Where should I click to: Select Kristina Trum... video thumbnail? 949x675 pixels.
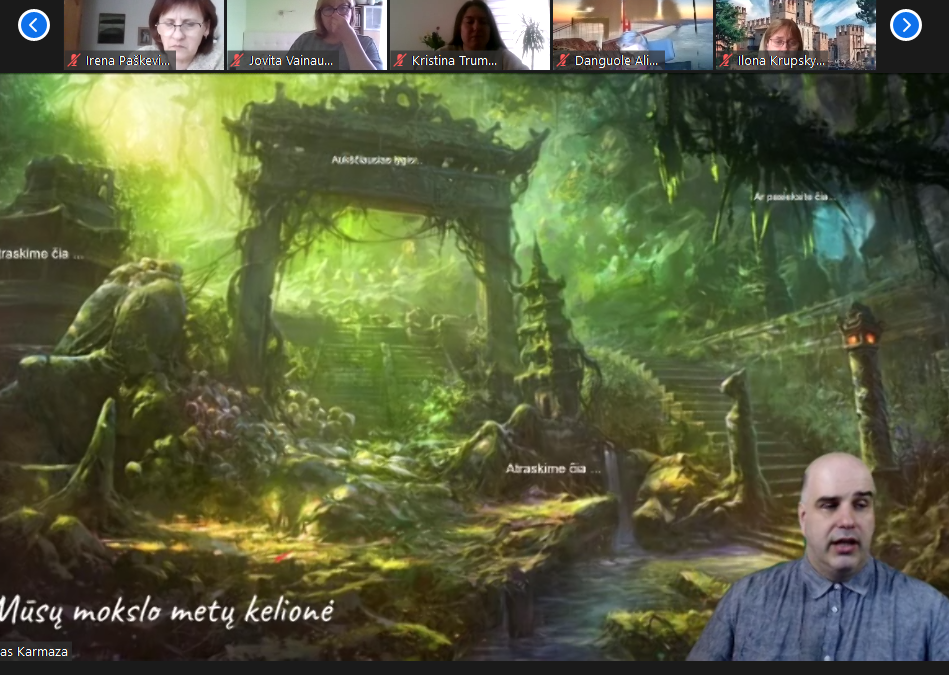(x=470, y=35)
